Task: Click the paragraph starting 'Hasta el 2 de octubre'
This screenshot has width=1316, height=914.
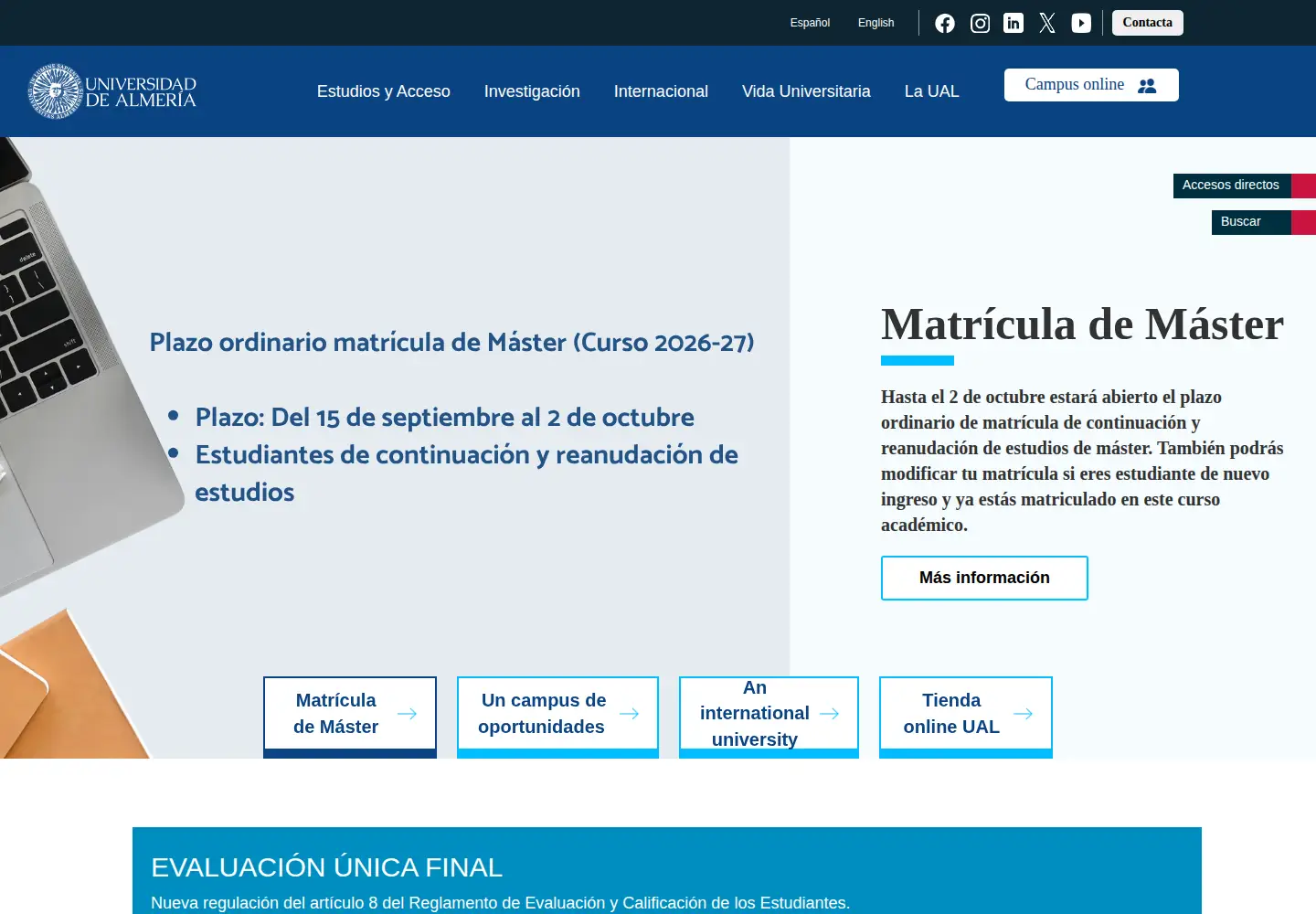Action: 1082,461
